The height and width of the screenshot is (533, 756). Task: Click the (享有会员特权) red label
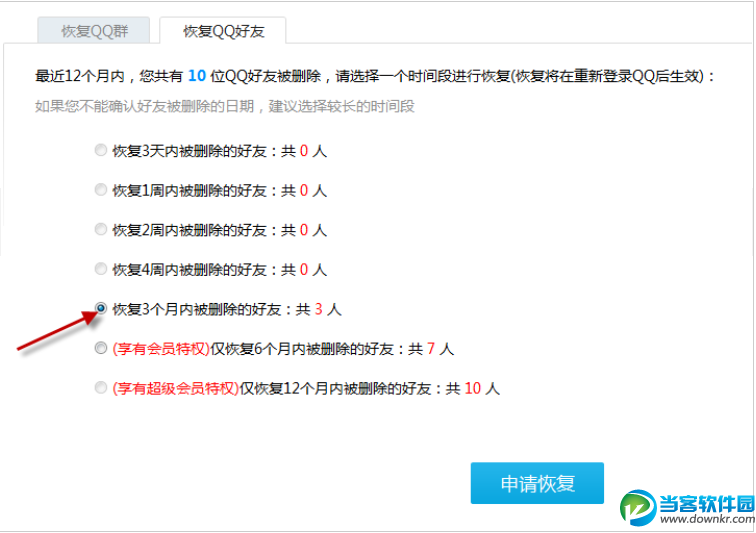pos(161,349)
